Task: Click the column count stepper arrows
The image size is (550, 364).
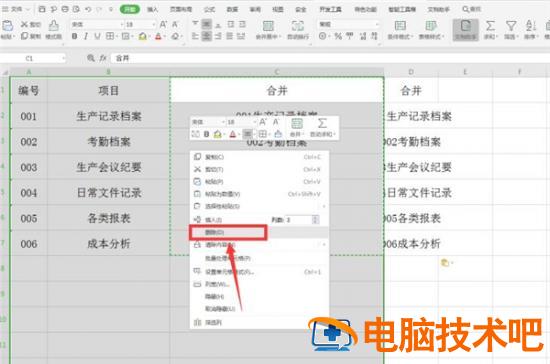Action: (315, 220)
